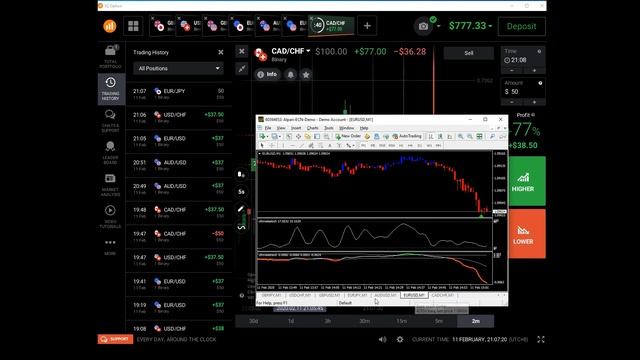Click MetaTrader zoom in magnifier

(460, 136)
